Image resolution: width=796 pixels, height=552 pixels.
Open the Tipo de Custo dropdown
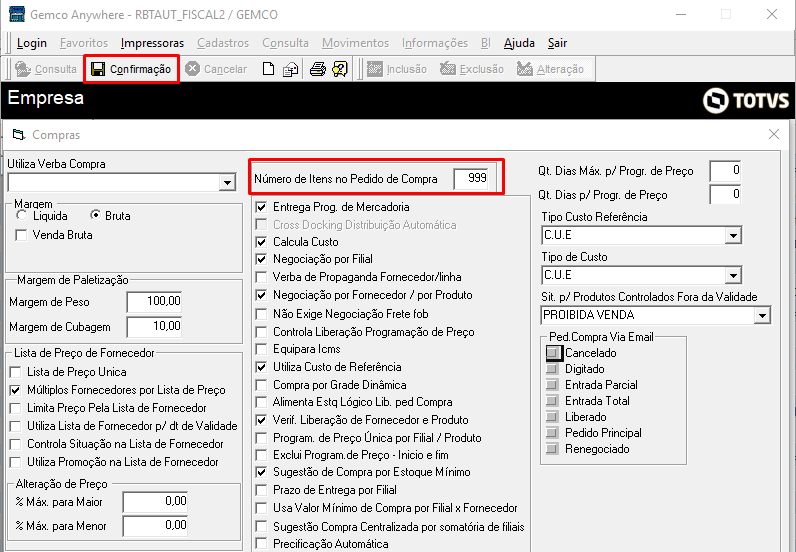pos(733,275)
